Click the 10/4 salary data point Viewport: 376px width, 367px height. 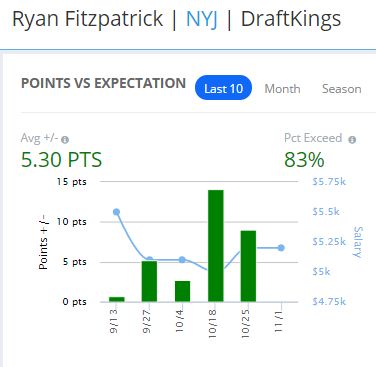coord(182,260)
